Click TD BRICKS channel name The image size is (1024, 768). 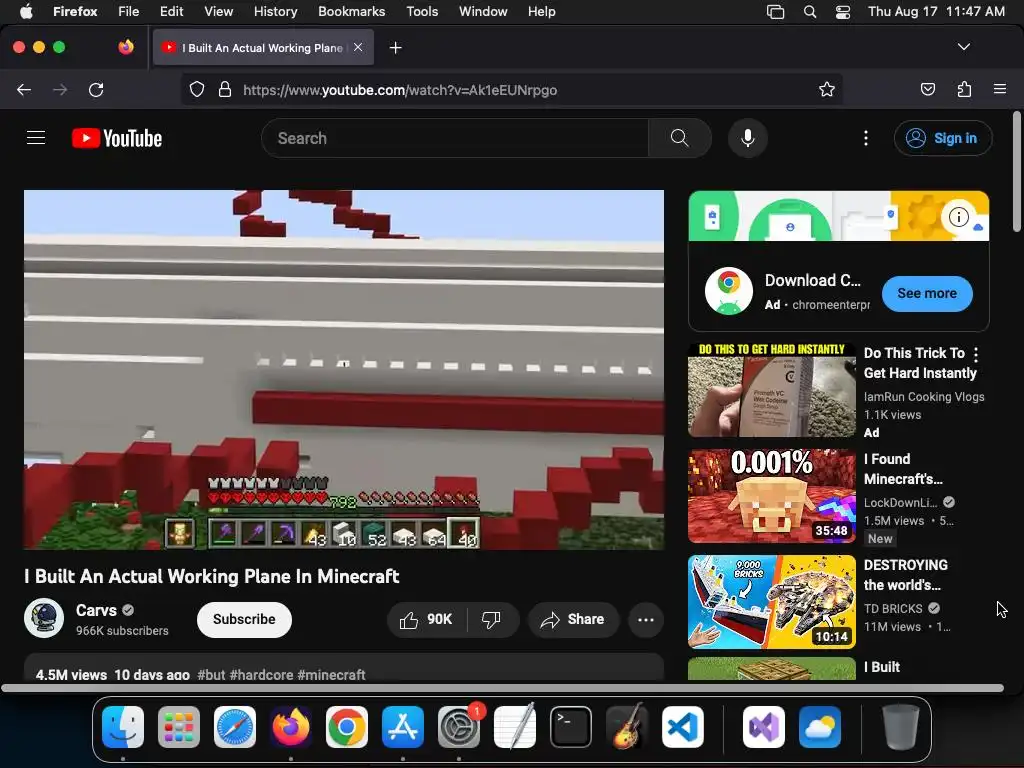click(x=893, y=608)
